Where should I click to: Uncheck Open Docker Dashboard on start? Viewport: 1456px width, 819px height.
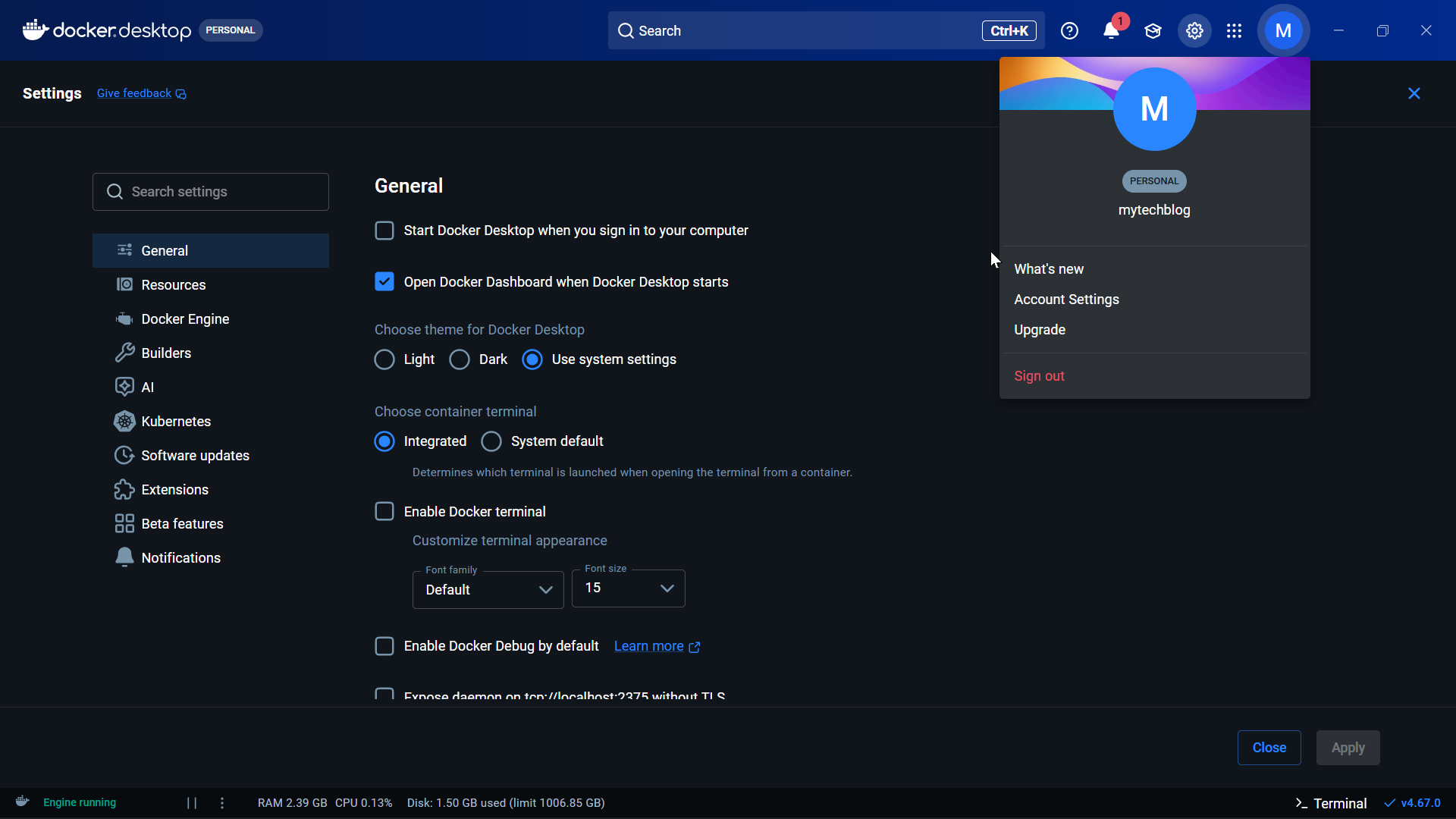pos(384,282)
